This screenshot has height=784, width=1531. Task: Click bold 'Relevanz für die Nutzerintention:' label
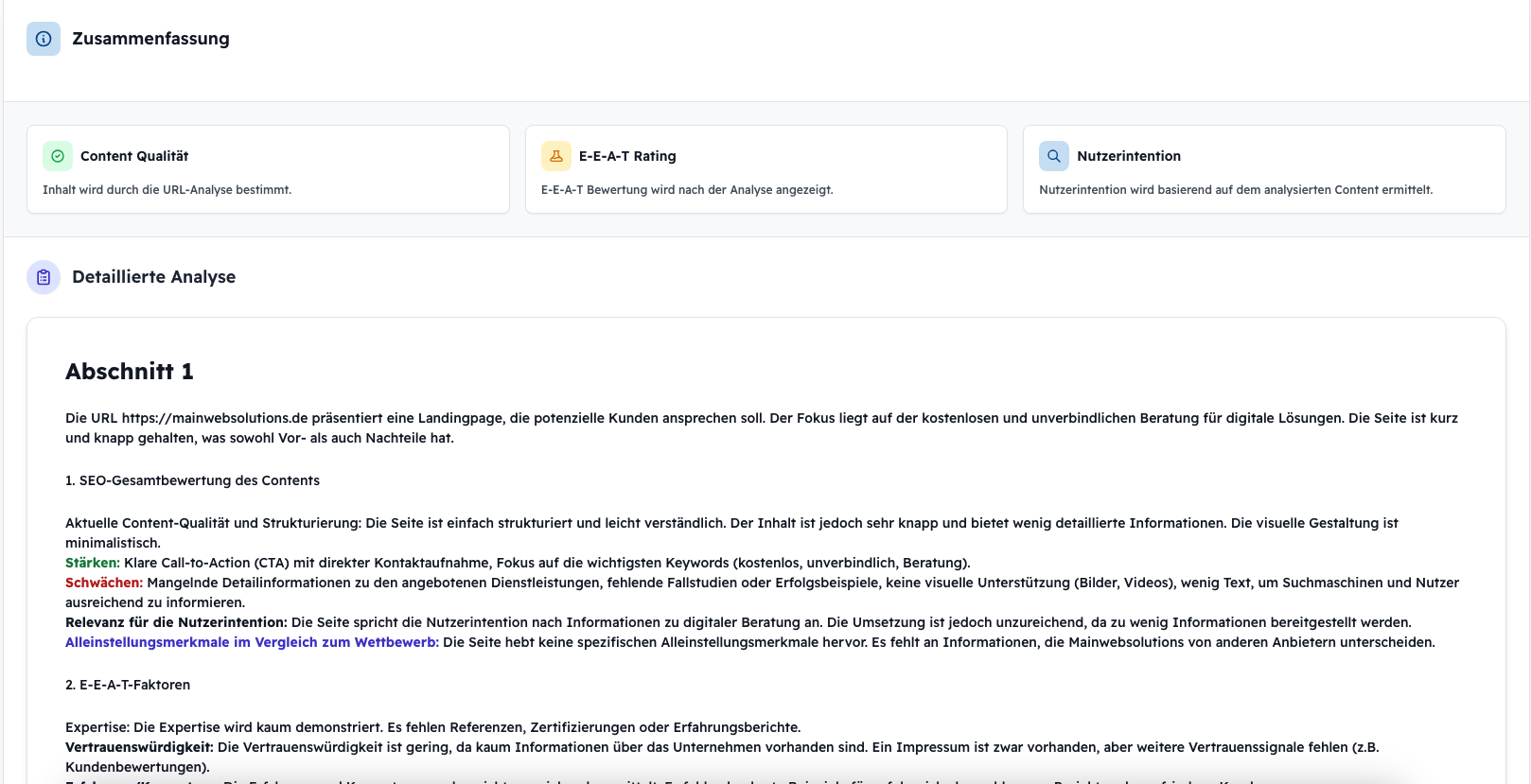coord(176,622)
